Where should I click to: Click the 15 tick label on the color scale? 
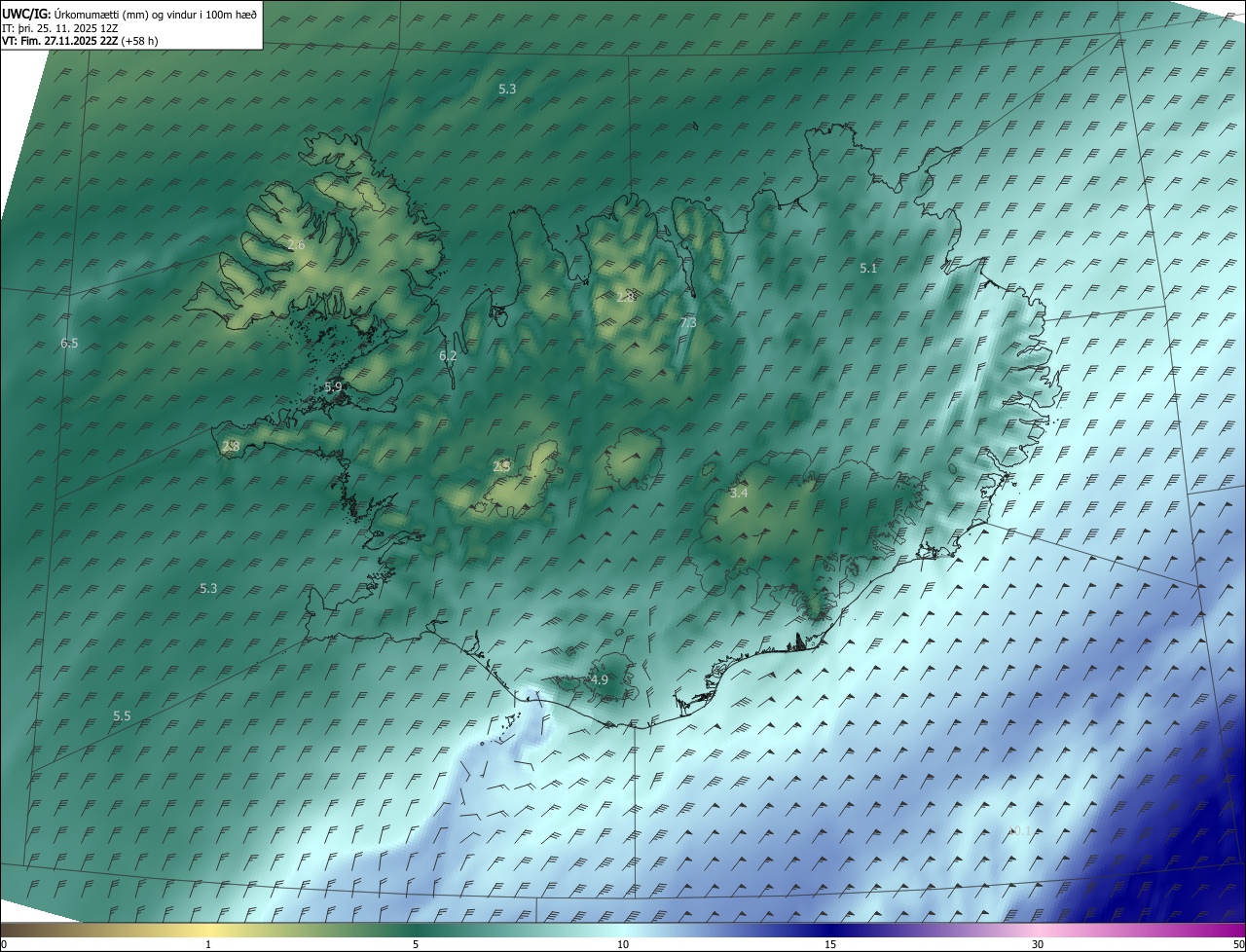[830, 945]
